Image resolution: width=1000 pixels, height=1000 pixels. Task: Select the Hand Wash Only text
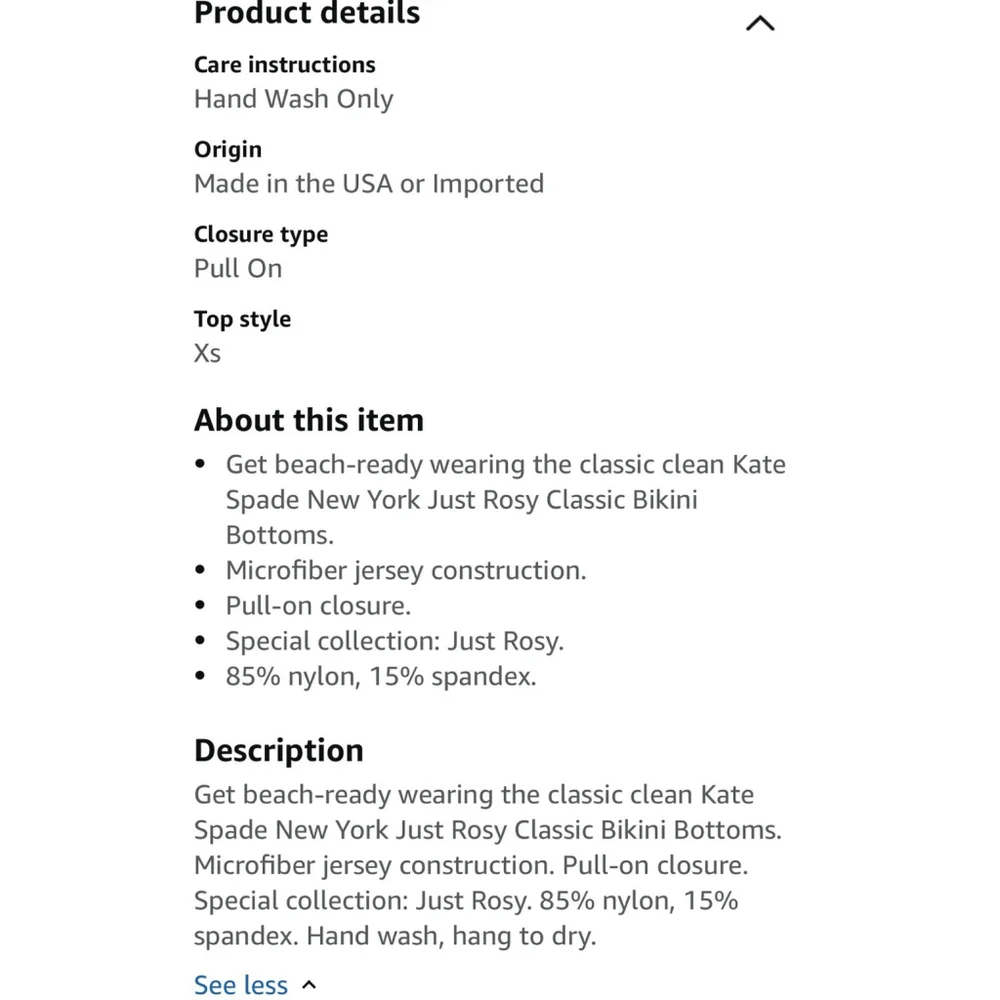293,99
